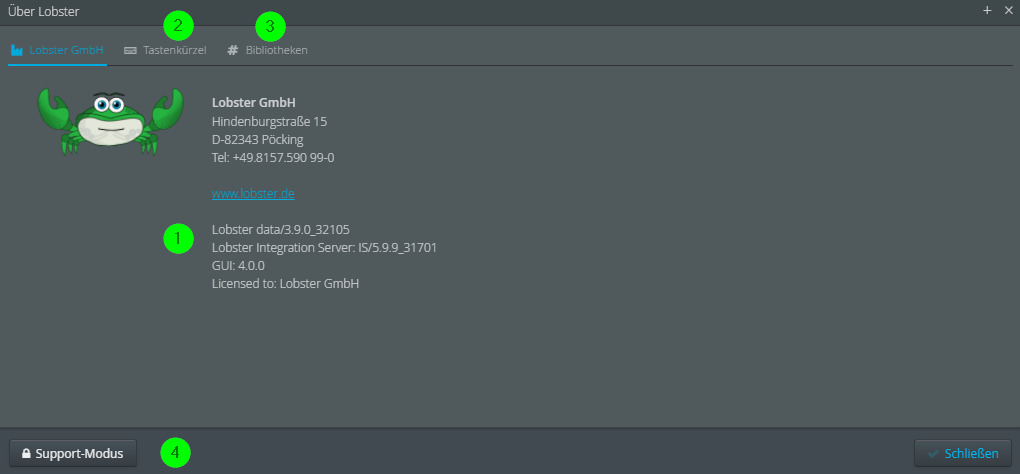Activate the Support-Modus button
Viewport: 1020px width, 474px height.
[x=73, y=454]
